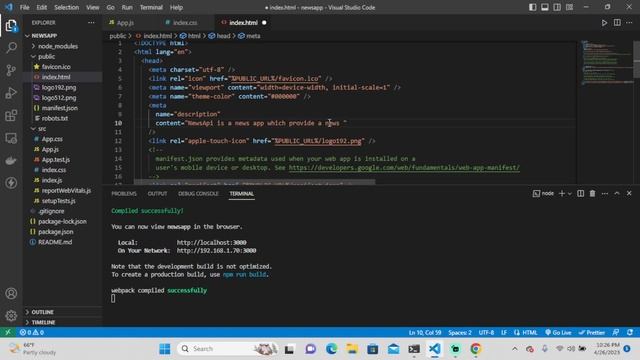Open Thunder Client lightning icon
This screenshot has width=640, height=360.
[x=11, y=183]
